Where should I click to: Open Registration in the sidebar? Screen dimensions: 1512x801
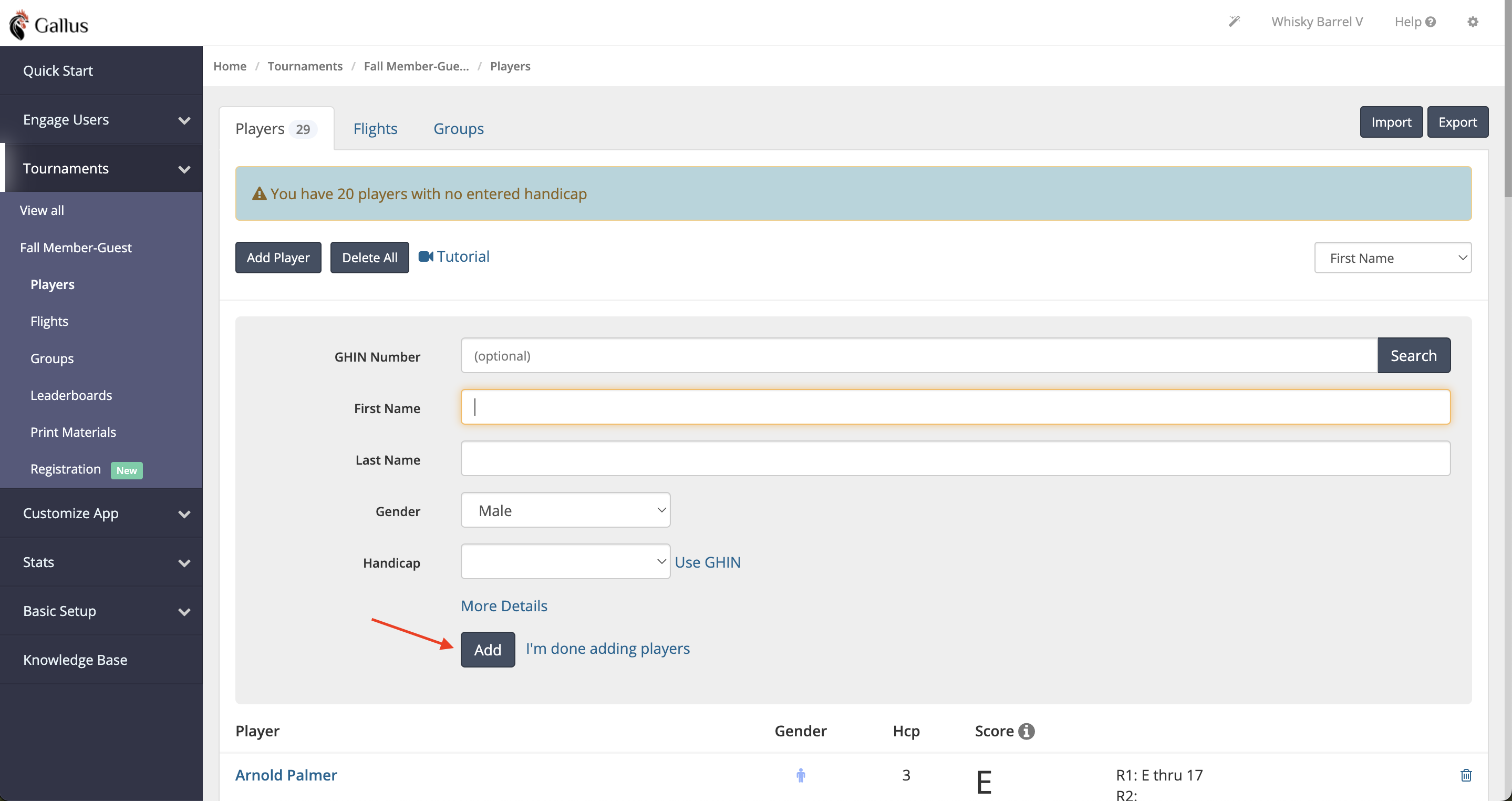pos(66,469)
